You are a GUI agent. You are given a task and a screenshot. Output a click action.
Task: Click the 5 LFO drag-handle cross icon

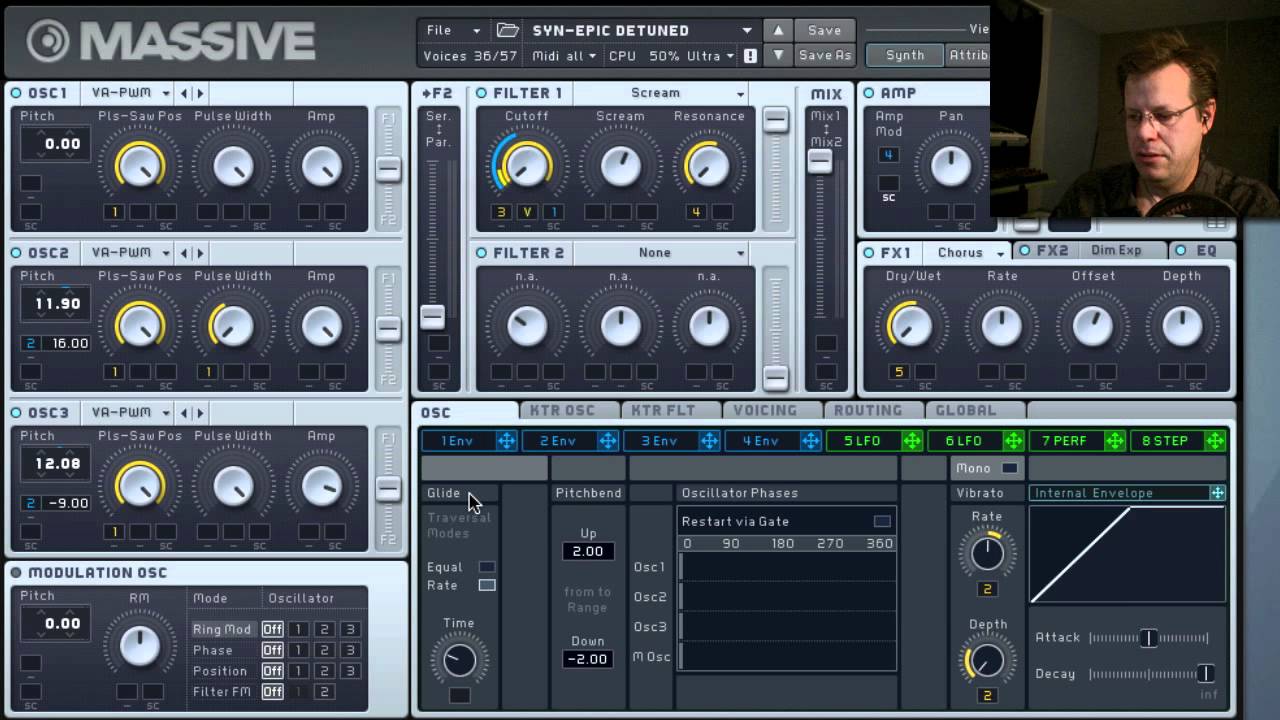click(x=912, y=441)
